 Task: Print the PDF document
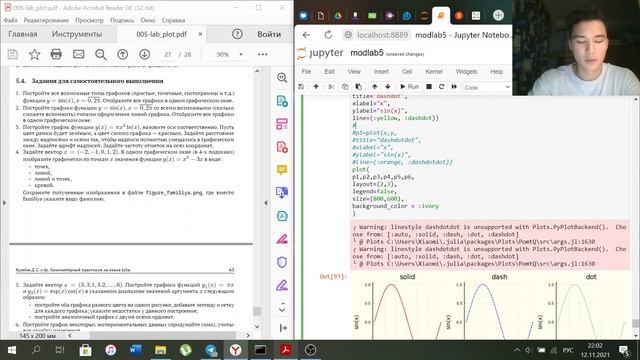pos(56,54)
